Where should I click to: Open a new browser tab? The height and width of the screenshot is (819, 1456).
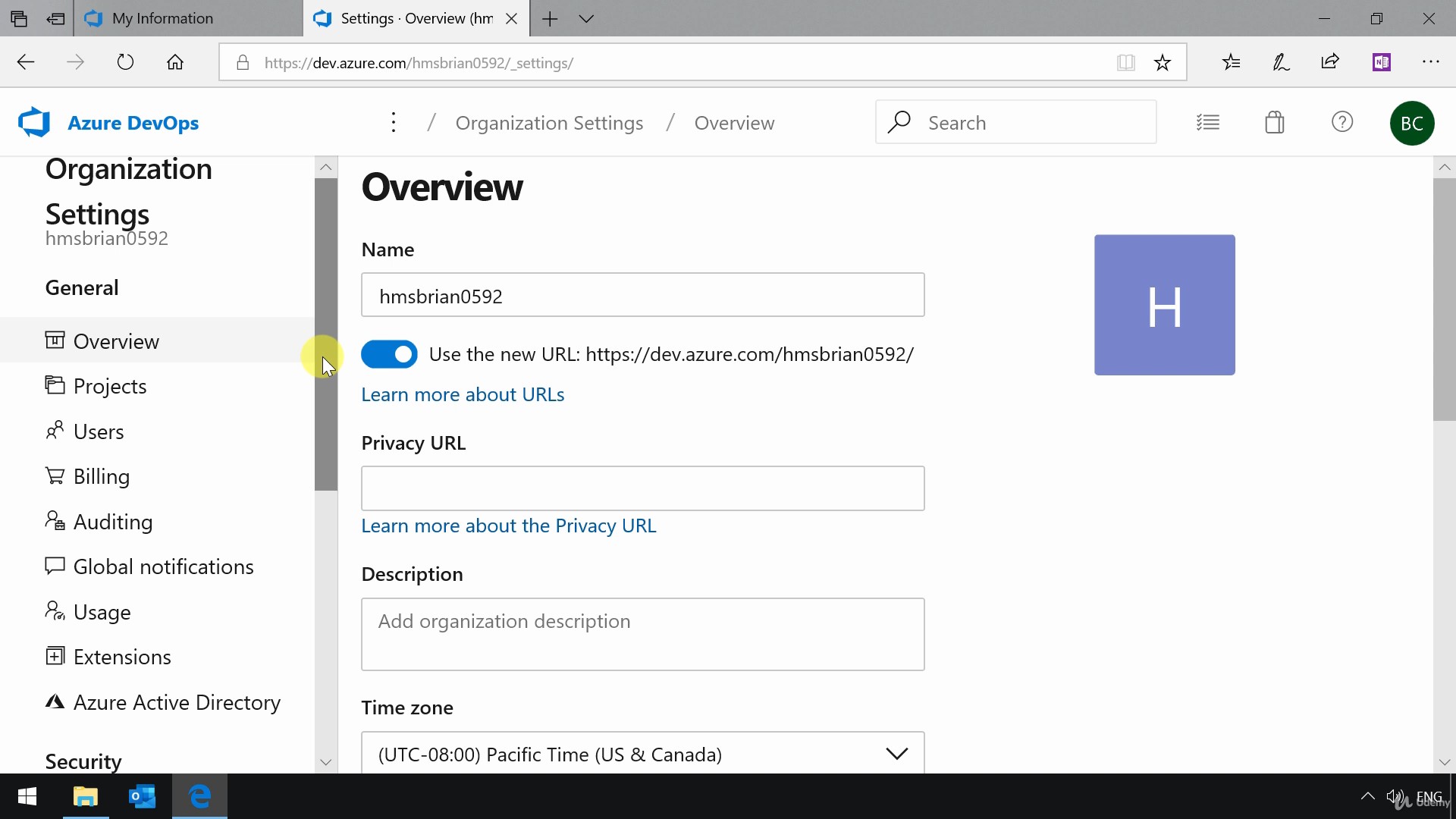coord(550,18)
